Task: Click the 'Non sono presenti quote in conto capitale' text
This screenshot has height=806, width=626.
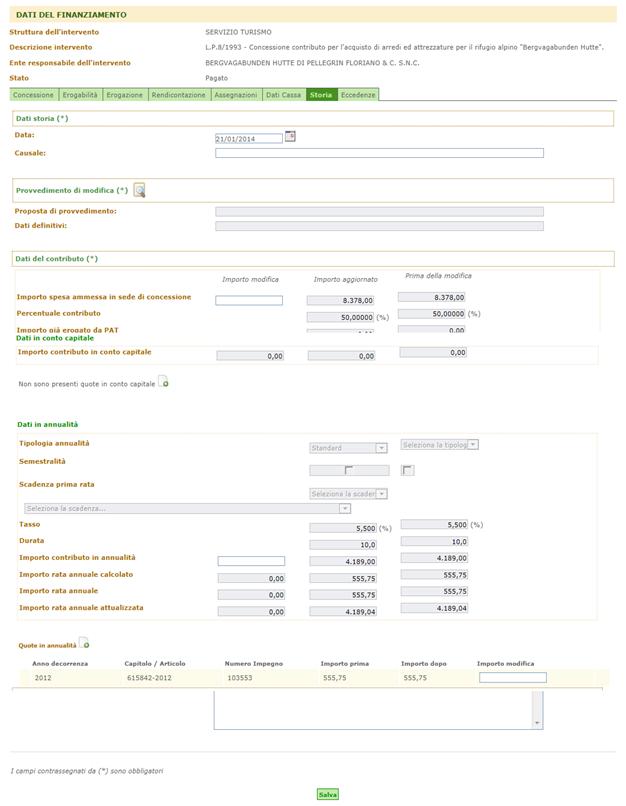Action: 86,384
